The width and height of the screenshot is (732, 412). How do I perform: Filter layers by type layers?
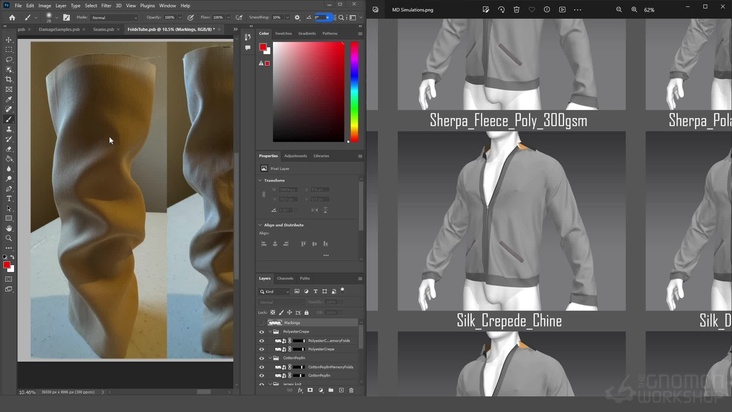coord(316,291)
